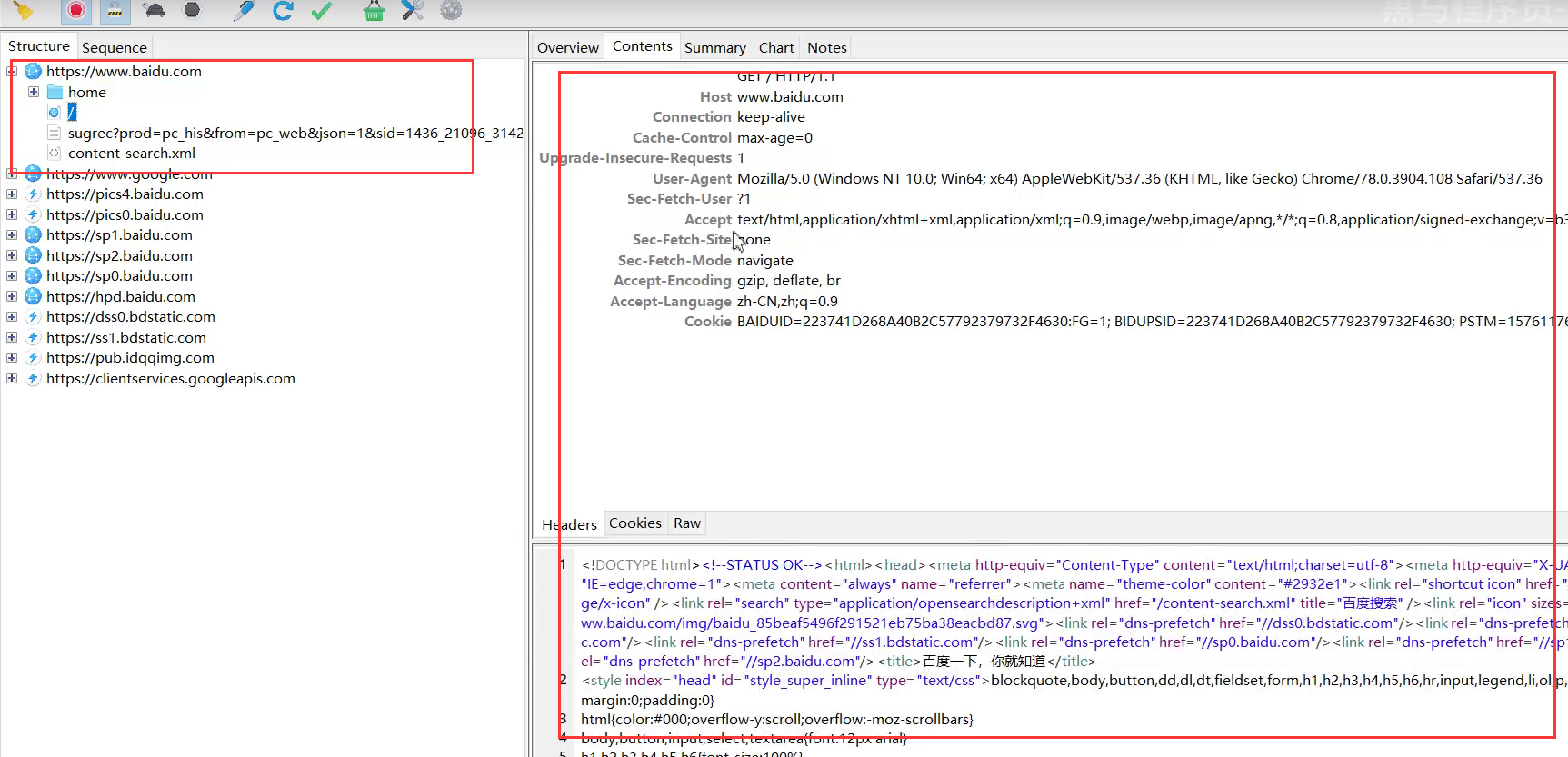Expand the https://ss1.bdstatic.com host
Viewport: 1568px width, 757px height.
[x=12, y=337]
